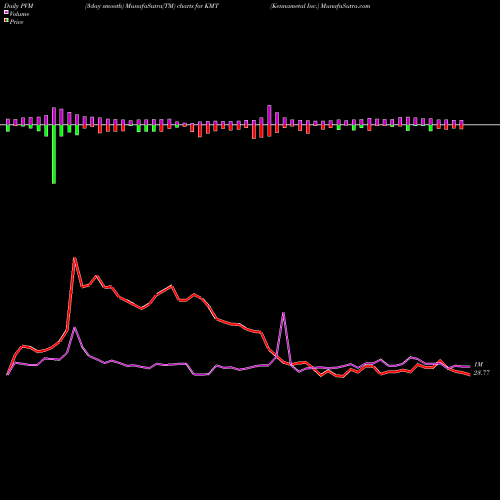Screen dimensions: 500x500
Task: Click the highest peak of the red price line
Action: 75,258
